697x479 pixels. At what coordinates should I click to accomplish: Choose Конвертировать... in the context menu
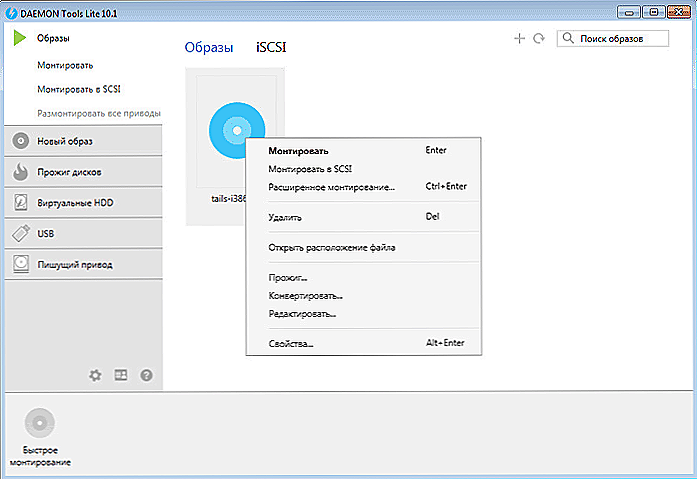click(x=364, y=296)
